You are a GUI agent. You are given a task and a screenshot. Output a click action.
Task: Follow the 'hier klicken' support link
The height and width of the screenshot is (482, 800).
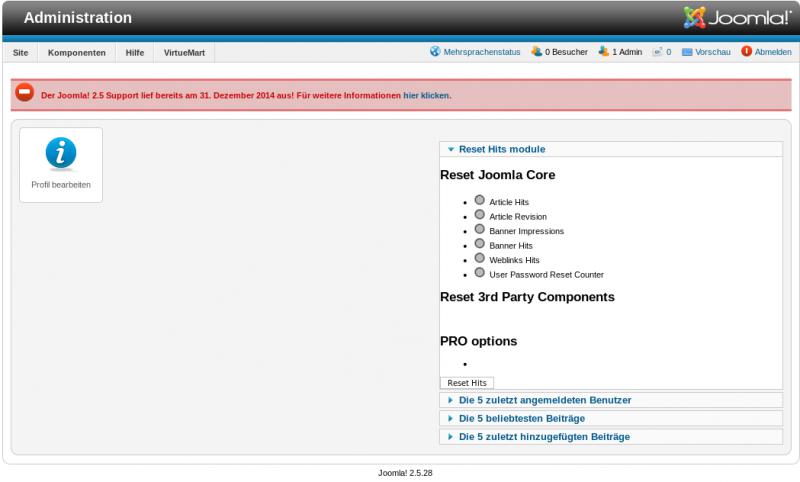point(426,96)
